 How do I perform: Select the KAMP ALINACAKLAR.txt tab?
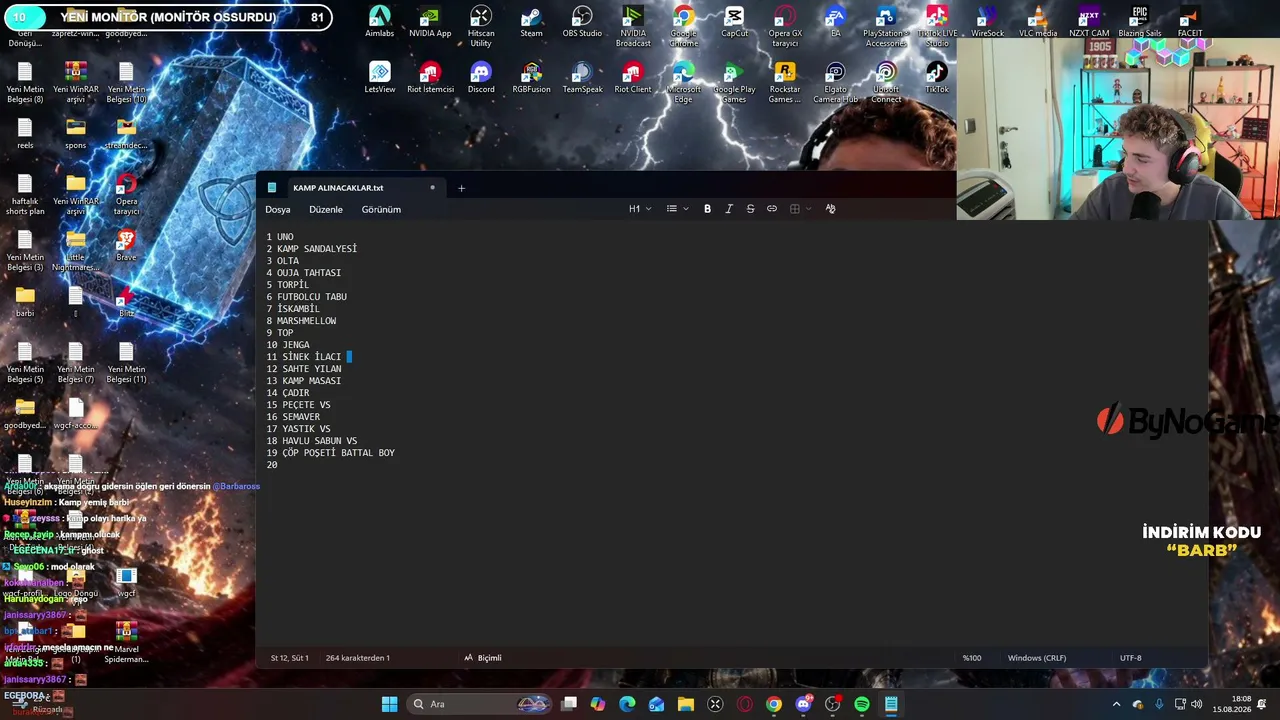tap(338, 188)
